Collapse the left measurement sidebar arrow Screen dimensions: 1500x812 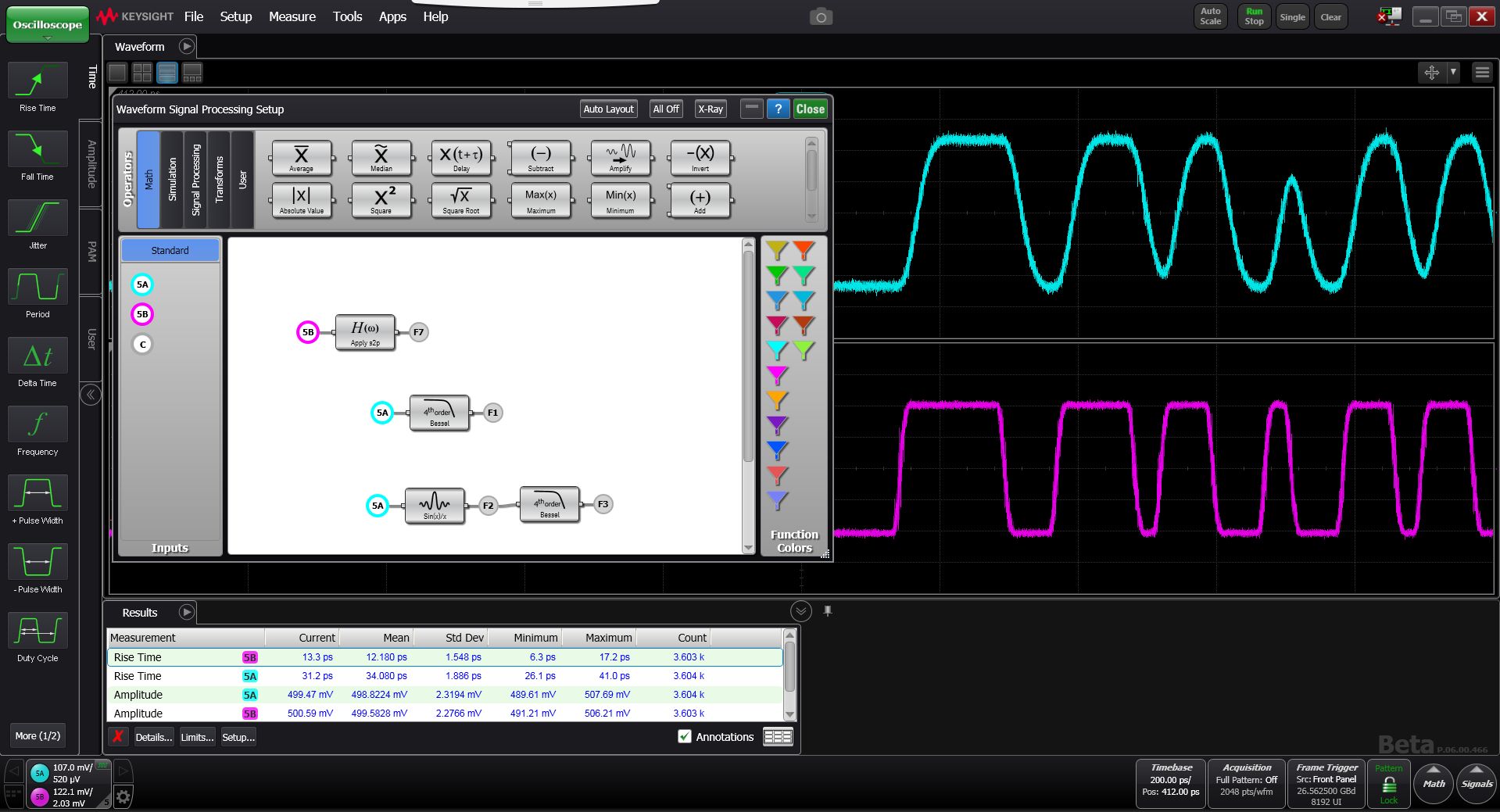91,395
